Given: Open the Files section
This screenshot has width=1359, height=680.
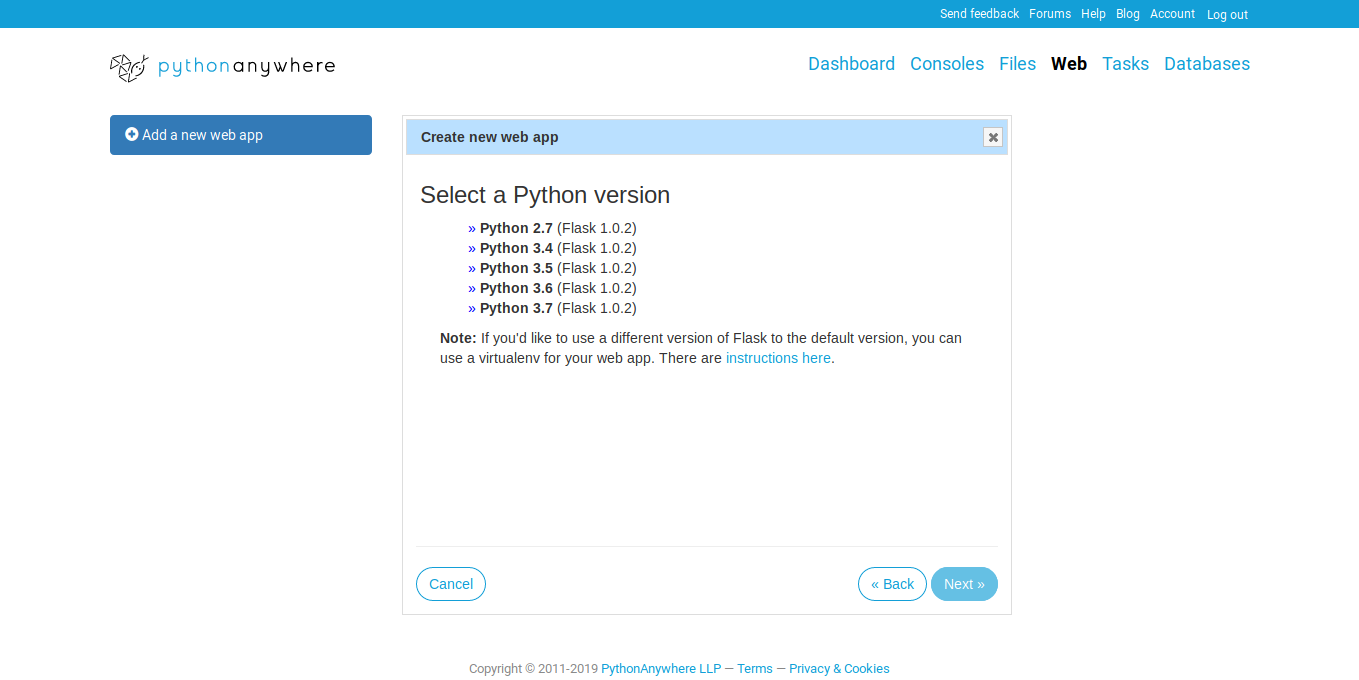Looking at the screenshot, I should [1017, 64].
